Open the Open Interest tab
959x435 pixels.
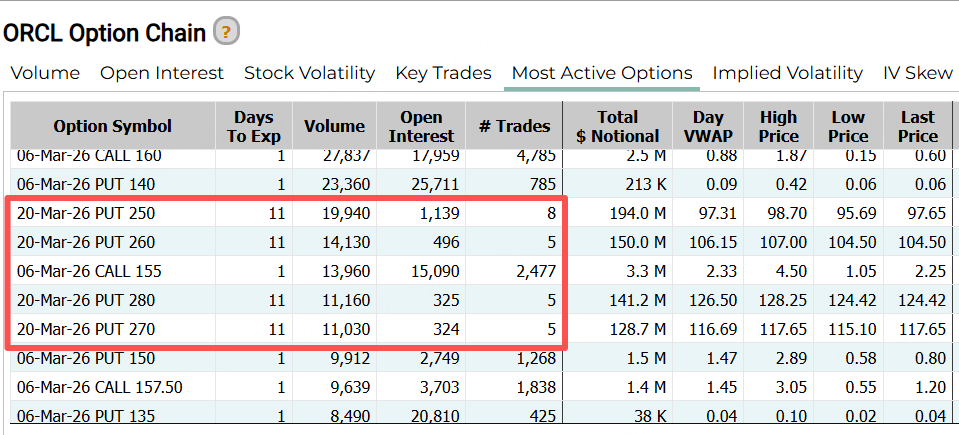click(x=162, y=73)
